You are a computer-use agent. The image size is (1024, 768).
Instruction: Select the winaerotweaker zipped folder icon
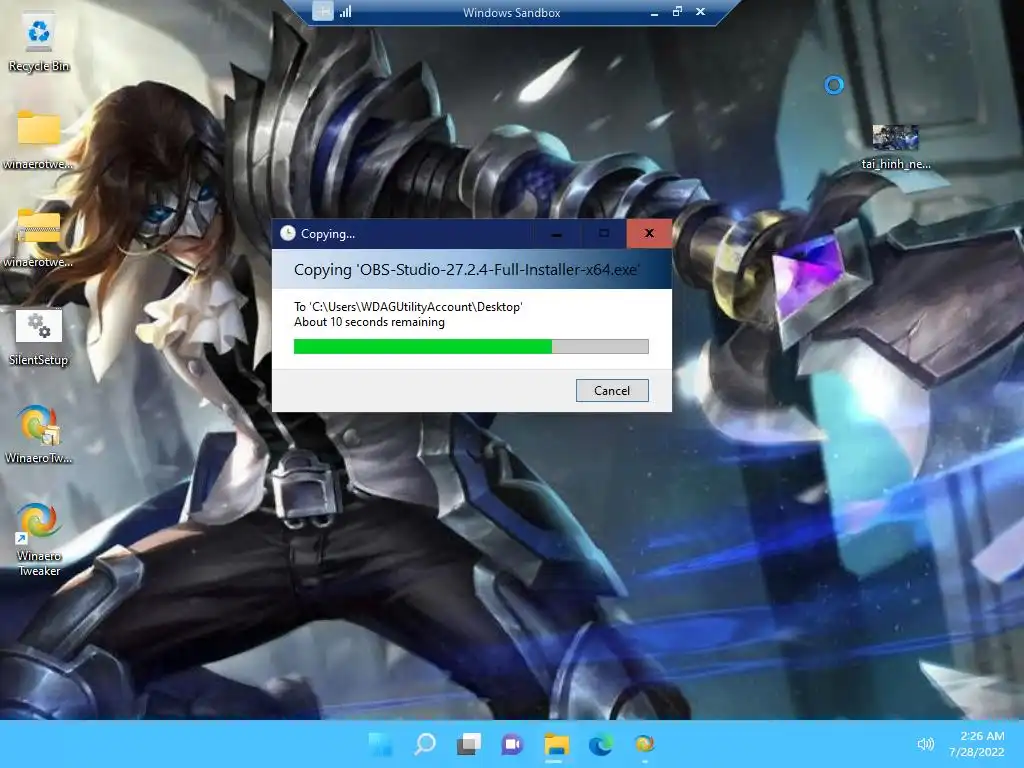coord(39,227)
